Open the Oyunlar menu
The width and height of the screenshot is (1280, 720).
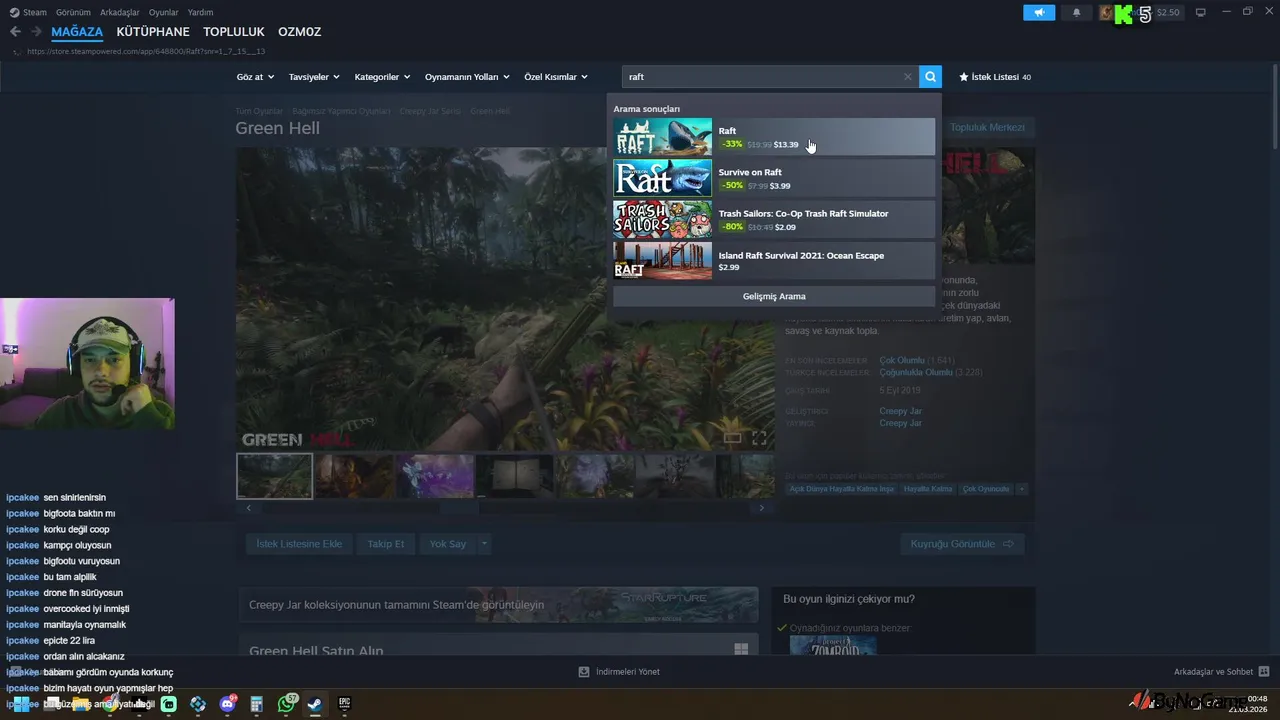coord(164,13)
